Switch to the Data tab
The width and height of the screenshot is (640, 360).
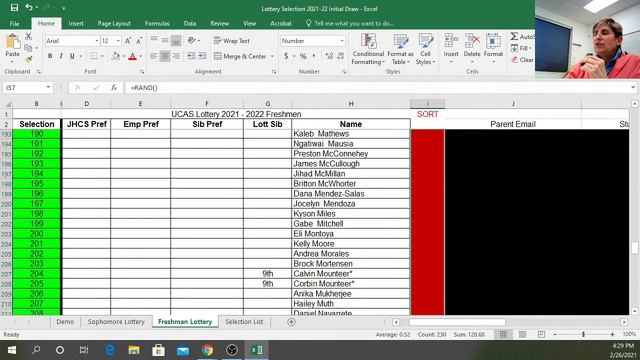click(189, 23)
